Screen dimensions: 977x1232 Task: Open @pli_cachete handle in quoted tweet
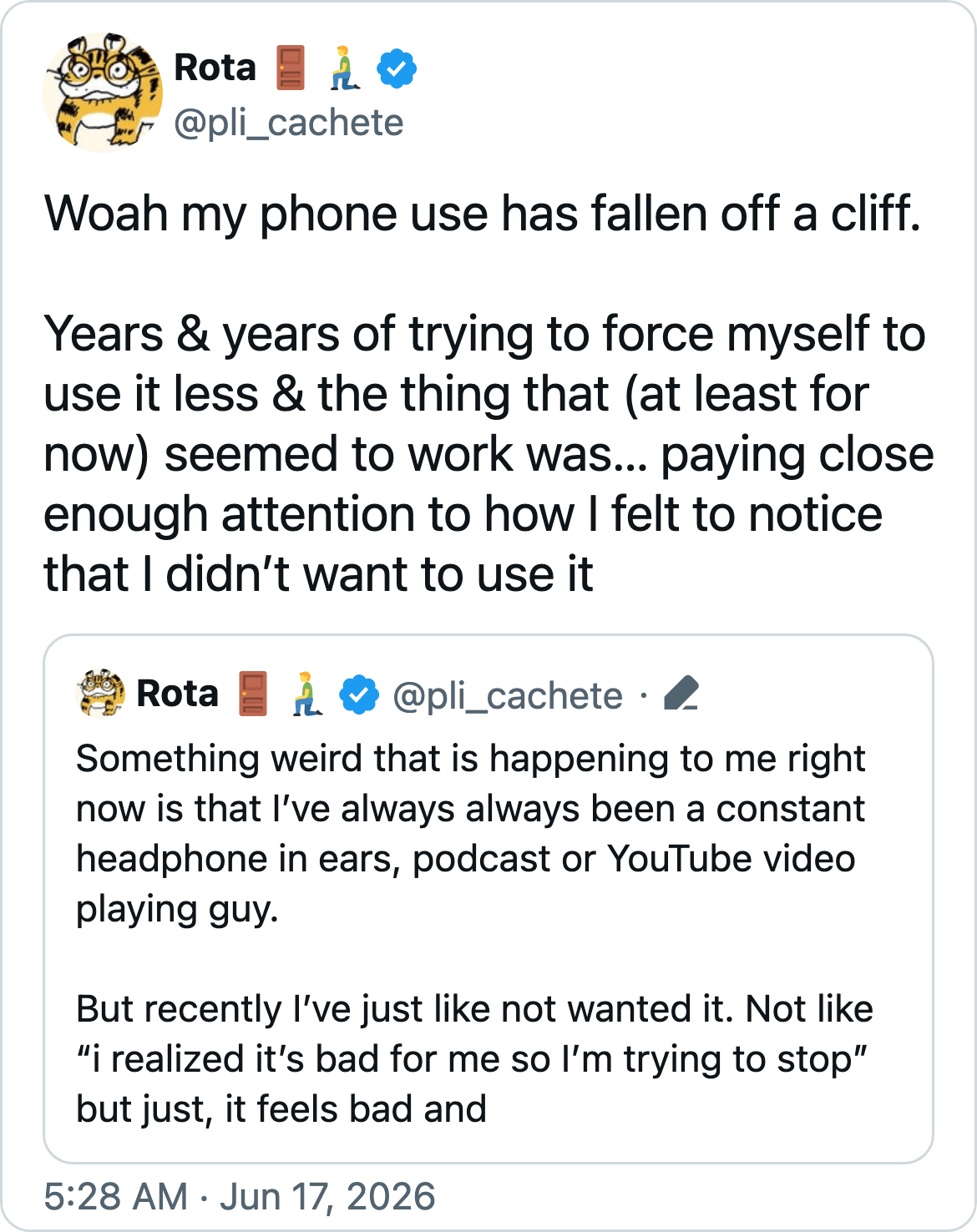pos(508,695)
